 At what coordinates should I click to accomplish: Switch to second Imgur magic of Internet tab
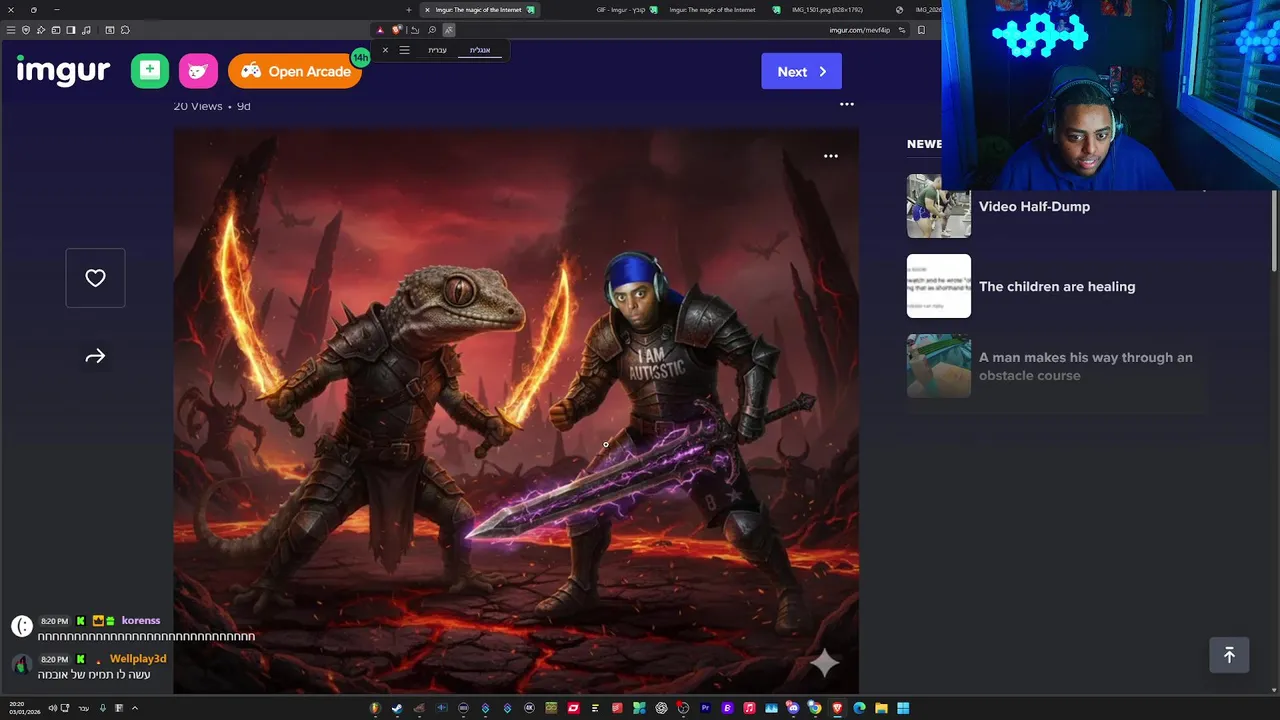(x=712, y=10)
